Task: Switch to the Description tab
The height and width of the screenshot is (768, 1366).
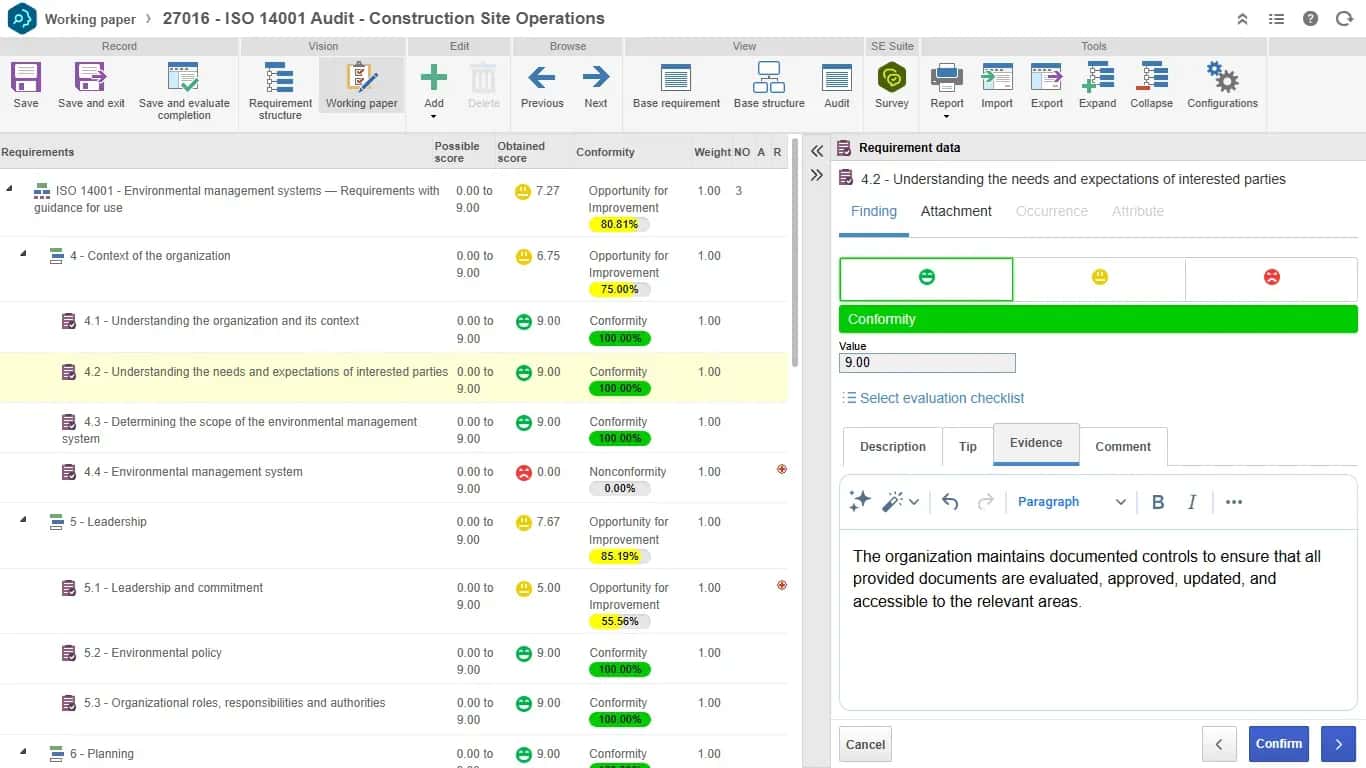Action: pos(893,446)
